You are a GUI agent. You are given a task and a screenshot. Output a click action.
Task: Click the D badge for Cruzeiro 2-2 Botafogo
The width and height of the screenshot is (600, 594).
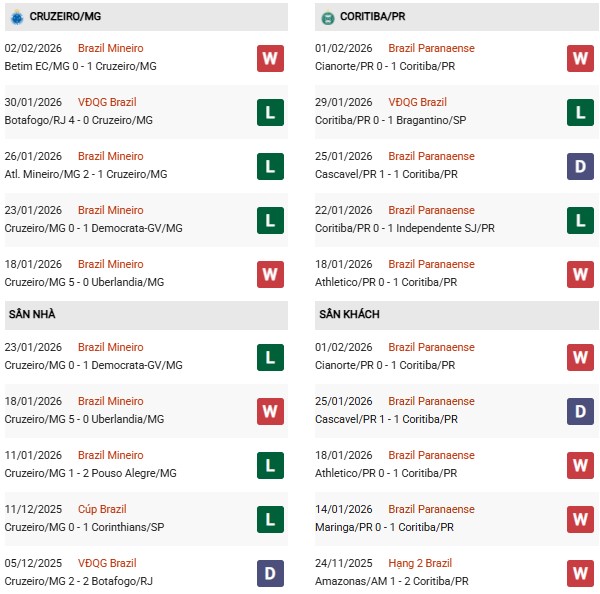(269, 573)
